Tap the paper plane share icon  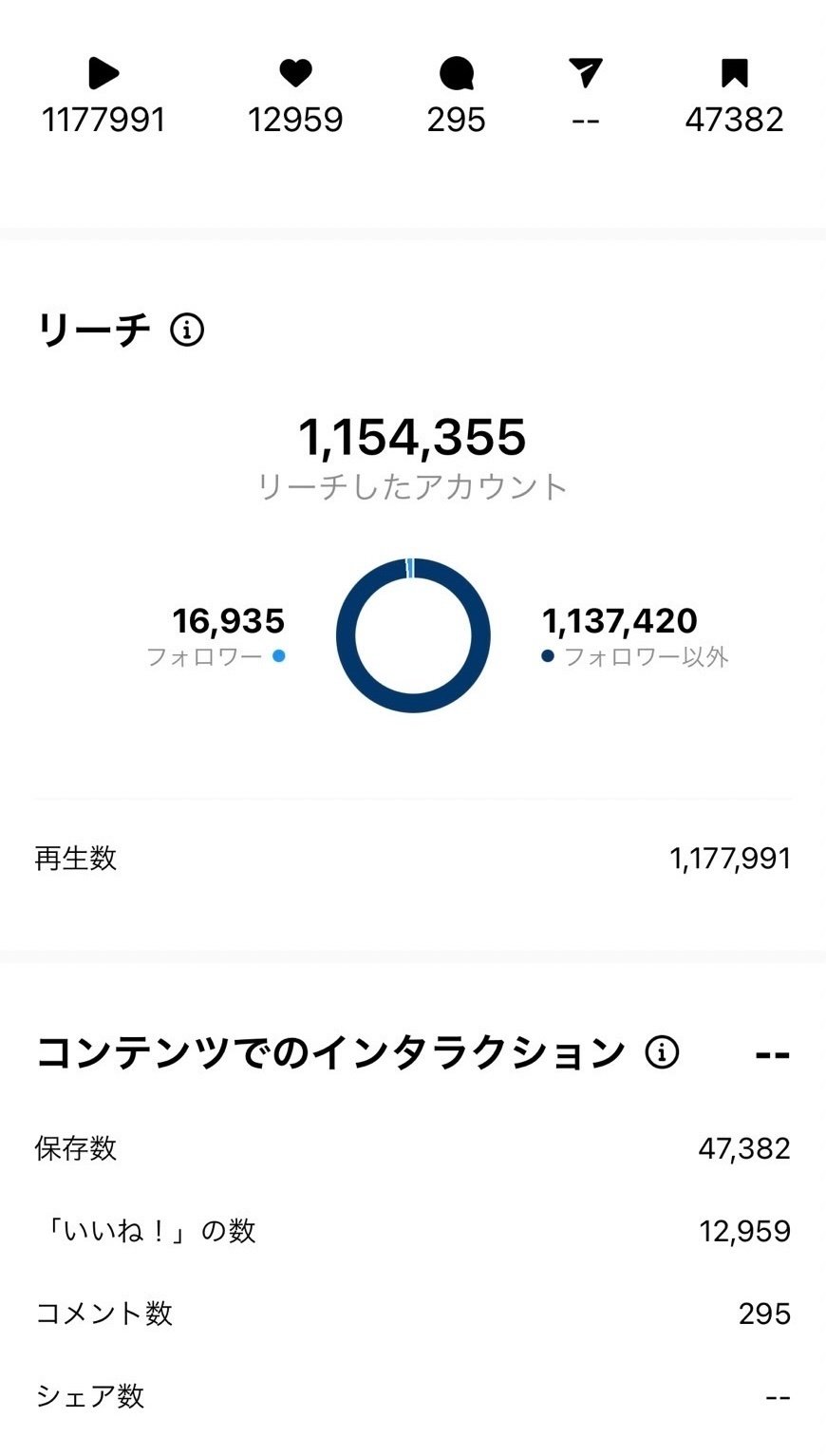point(586,73)
